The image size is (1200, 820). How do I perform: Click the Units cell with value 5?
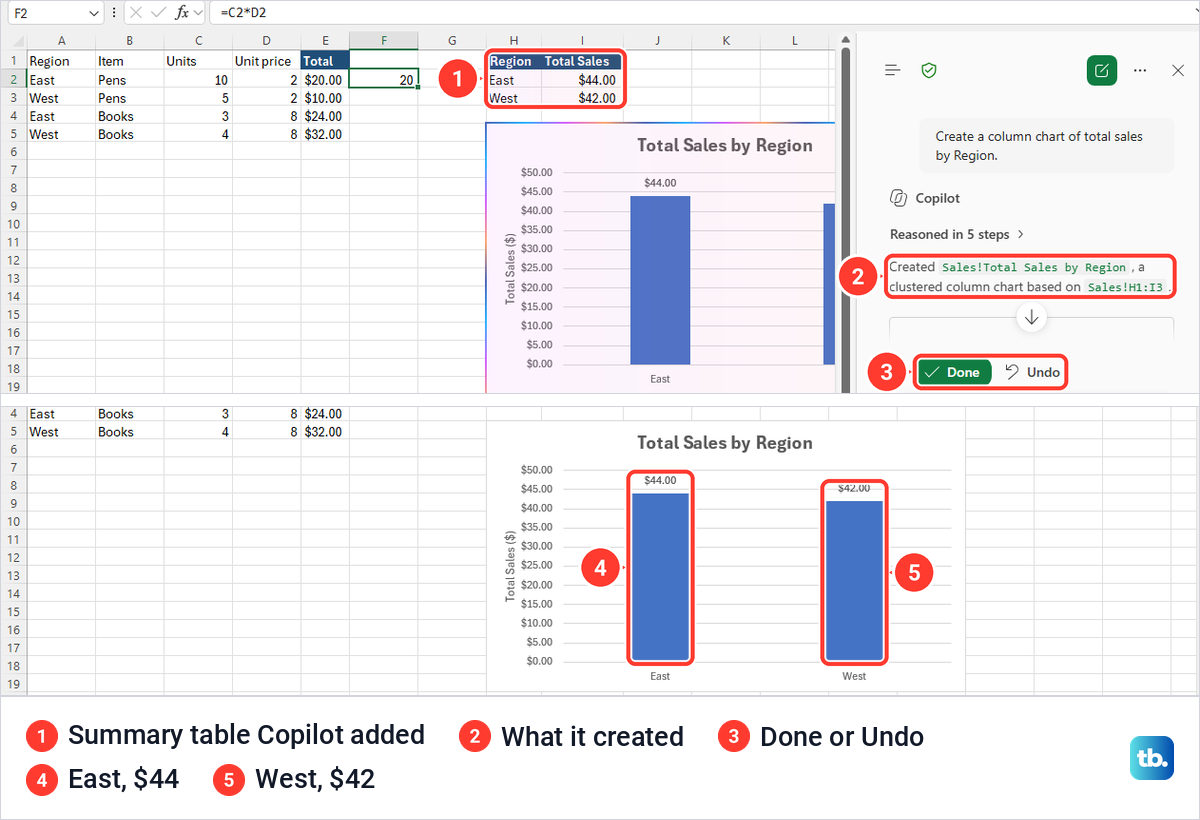point(198,98)
